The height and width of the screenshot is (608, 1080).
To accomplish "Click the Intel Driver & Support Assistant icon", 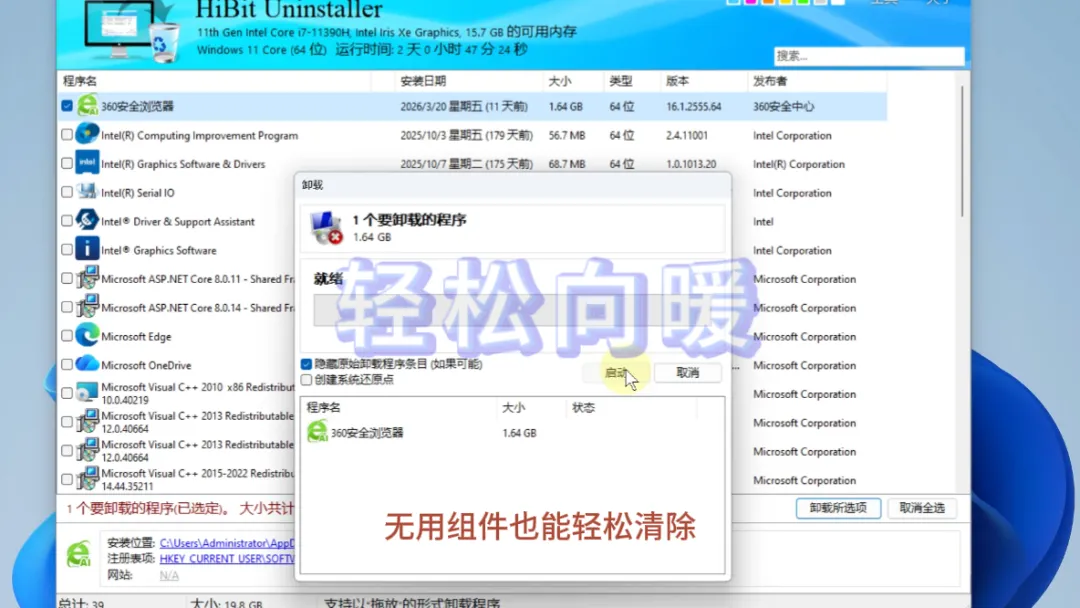I will point(87,220).
